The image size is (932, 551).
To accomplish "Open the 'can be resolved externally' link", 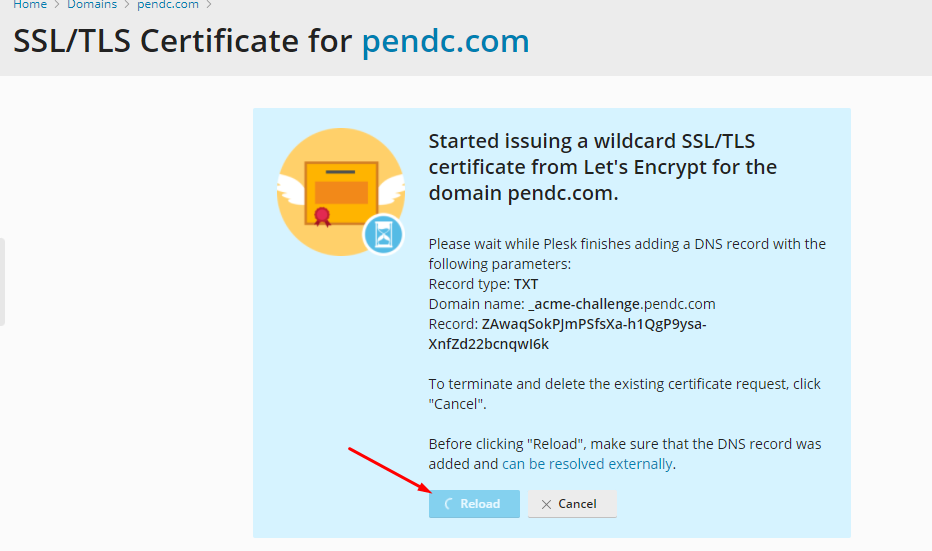I will coord(587,464).
